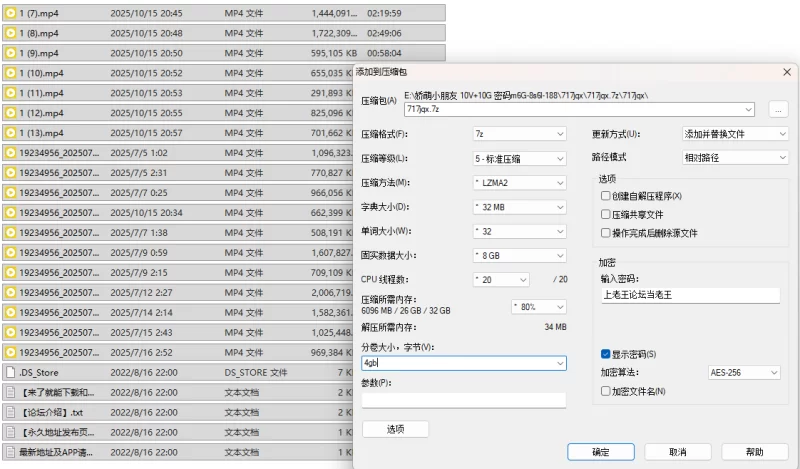The height and width of the screenshot is (469, 800).
Task: Click the 输入密码 text field
Action: (x=689, y=295)
